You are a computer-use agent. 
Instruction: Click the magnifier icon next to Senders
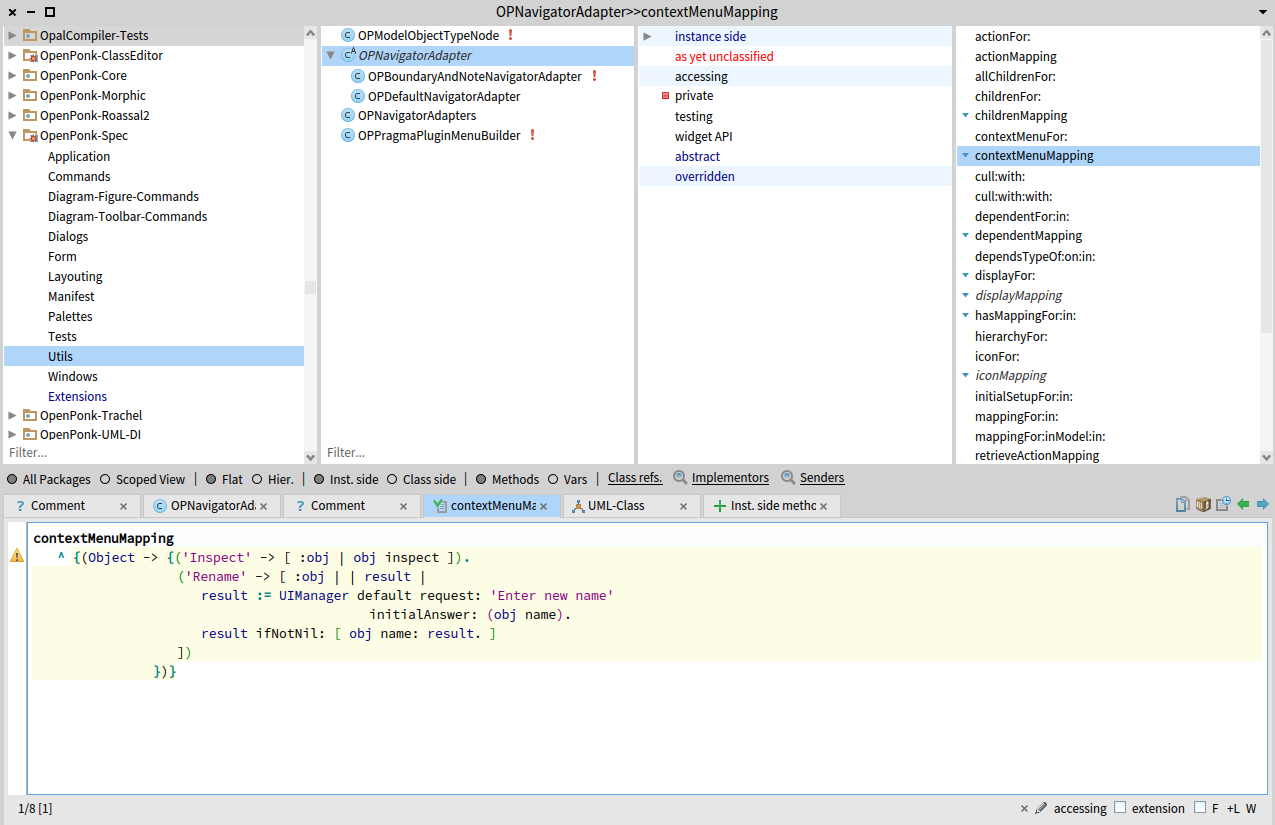click(788, 478)
